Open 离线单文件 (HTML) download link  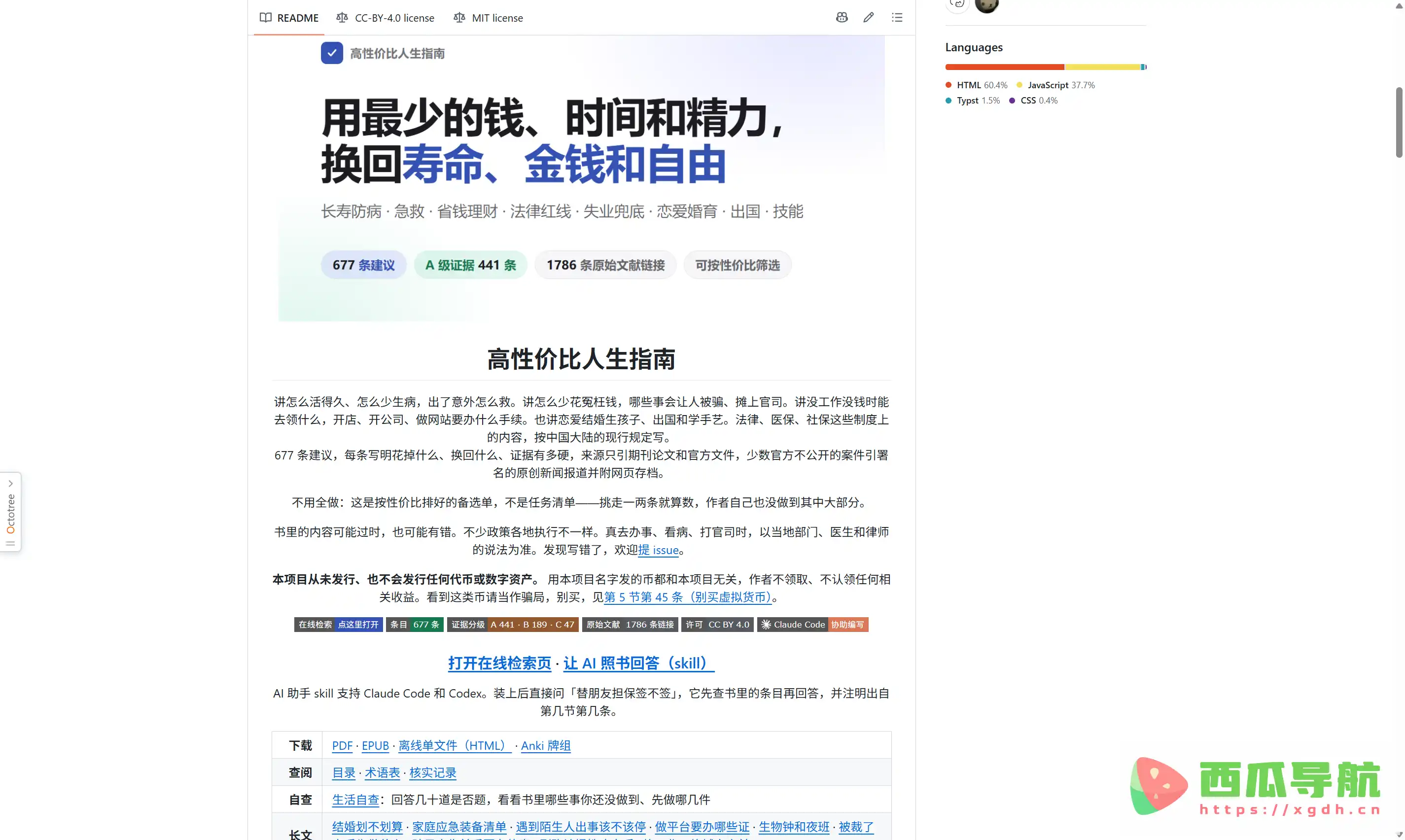455,745
